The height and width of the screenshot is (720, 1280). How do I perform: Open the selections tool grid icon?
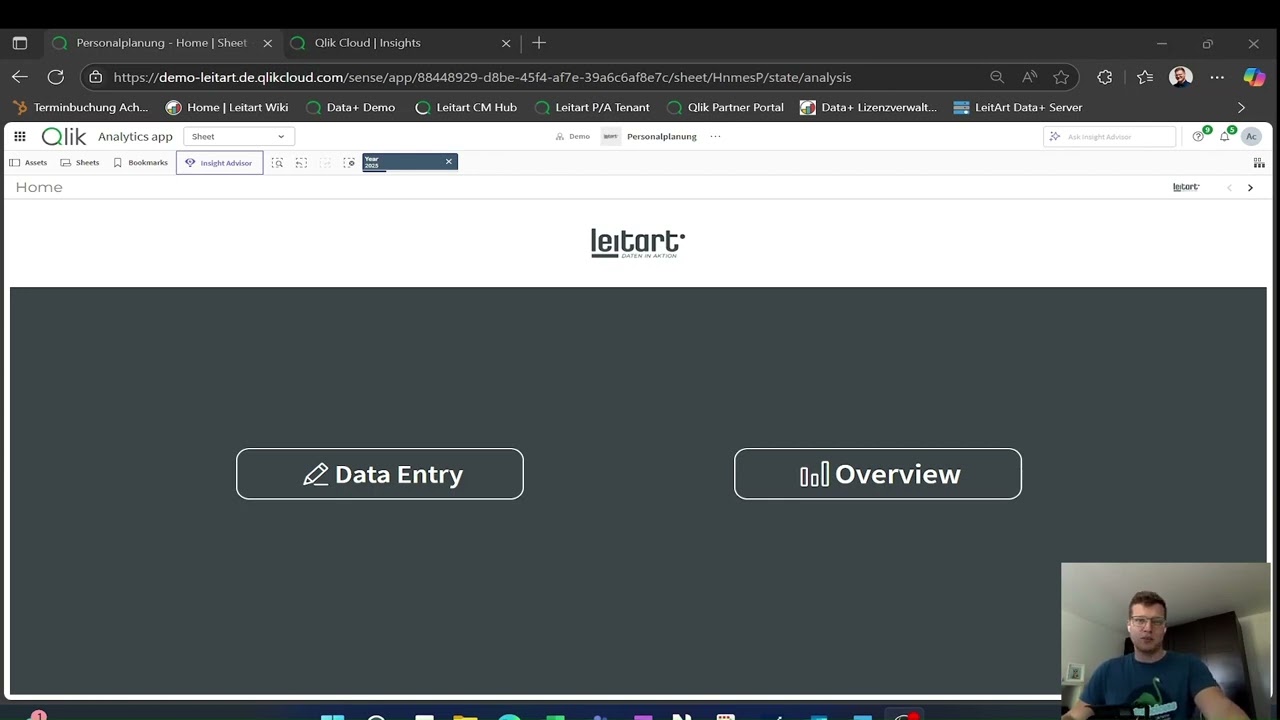coord(1259,163)
